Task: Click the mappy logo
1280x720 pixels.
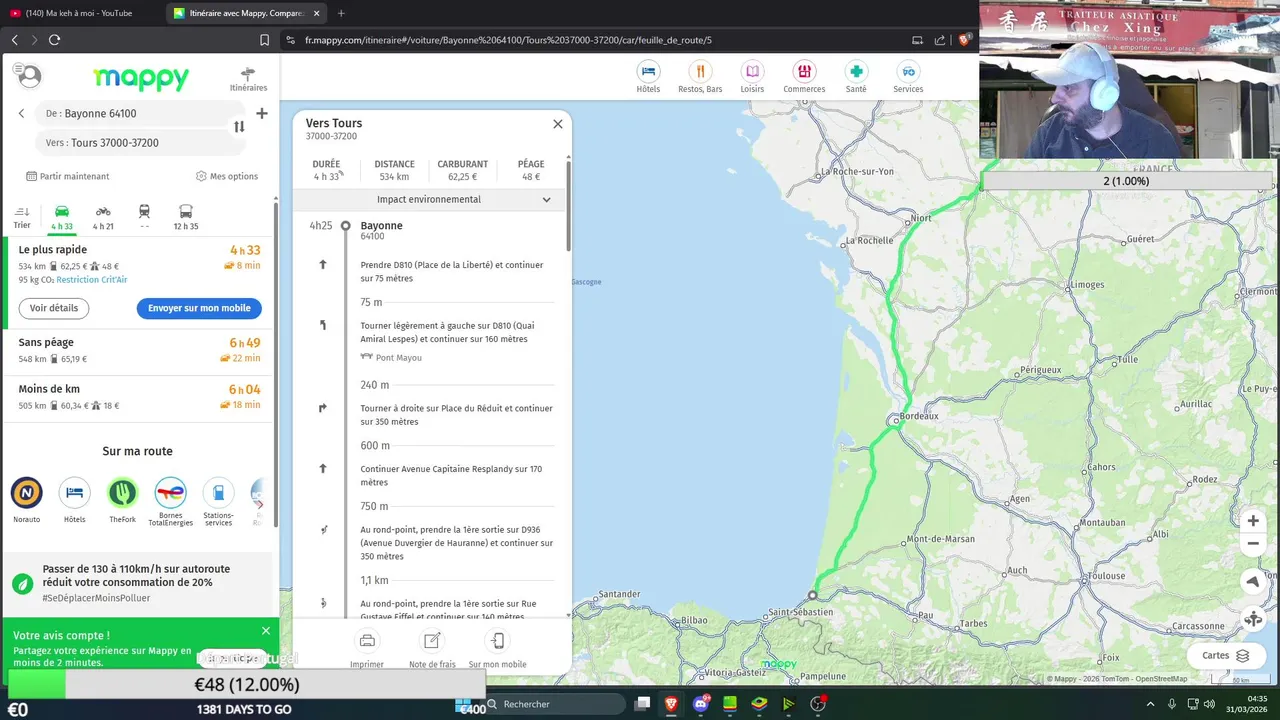Action: [141, 78]
